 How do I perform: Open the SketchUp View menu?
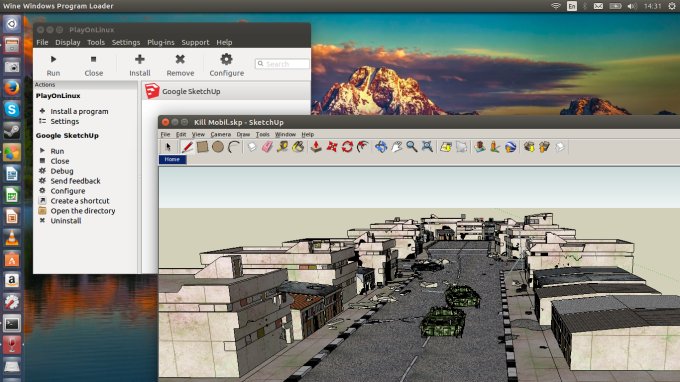198,134
